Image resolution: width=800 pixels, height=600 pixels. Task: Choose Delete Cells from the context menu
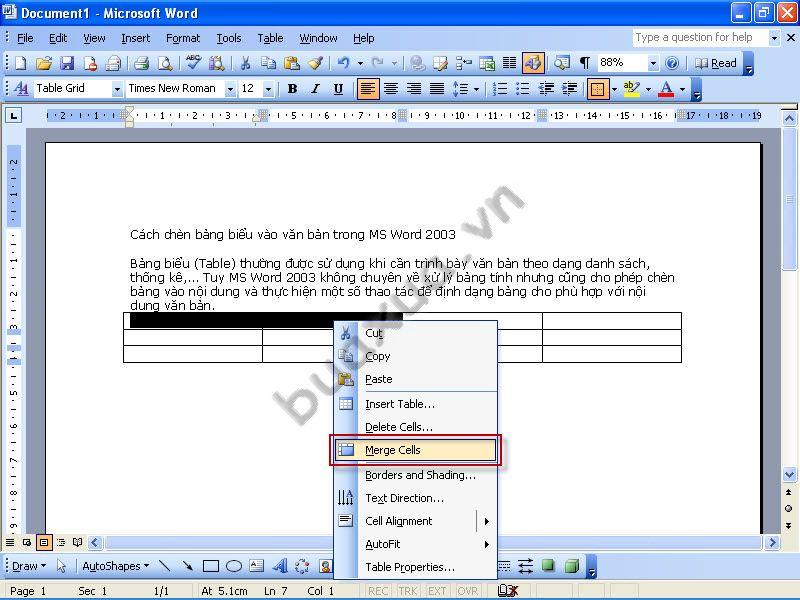pyautogui.click(x=415, y=427)
